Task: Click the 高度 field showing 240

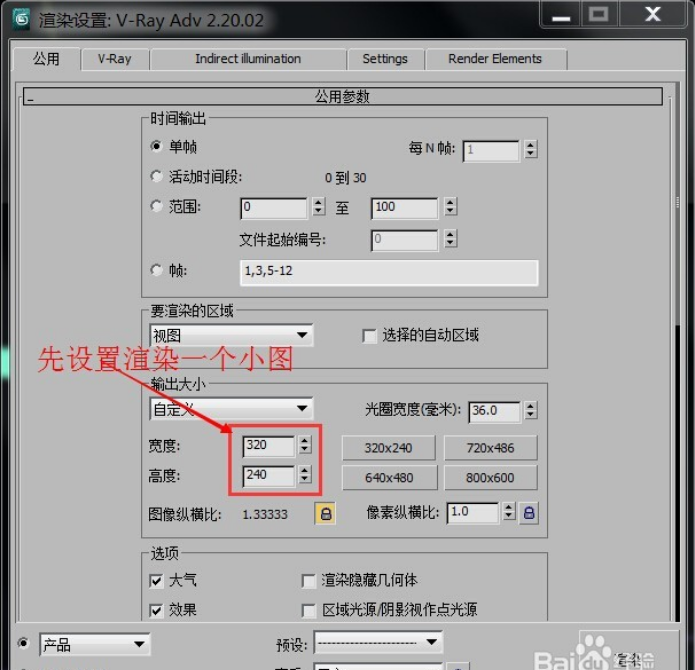Action: (269, 476)
